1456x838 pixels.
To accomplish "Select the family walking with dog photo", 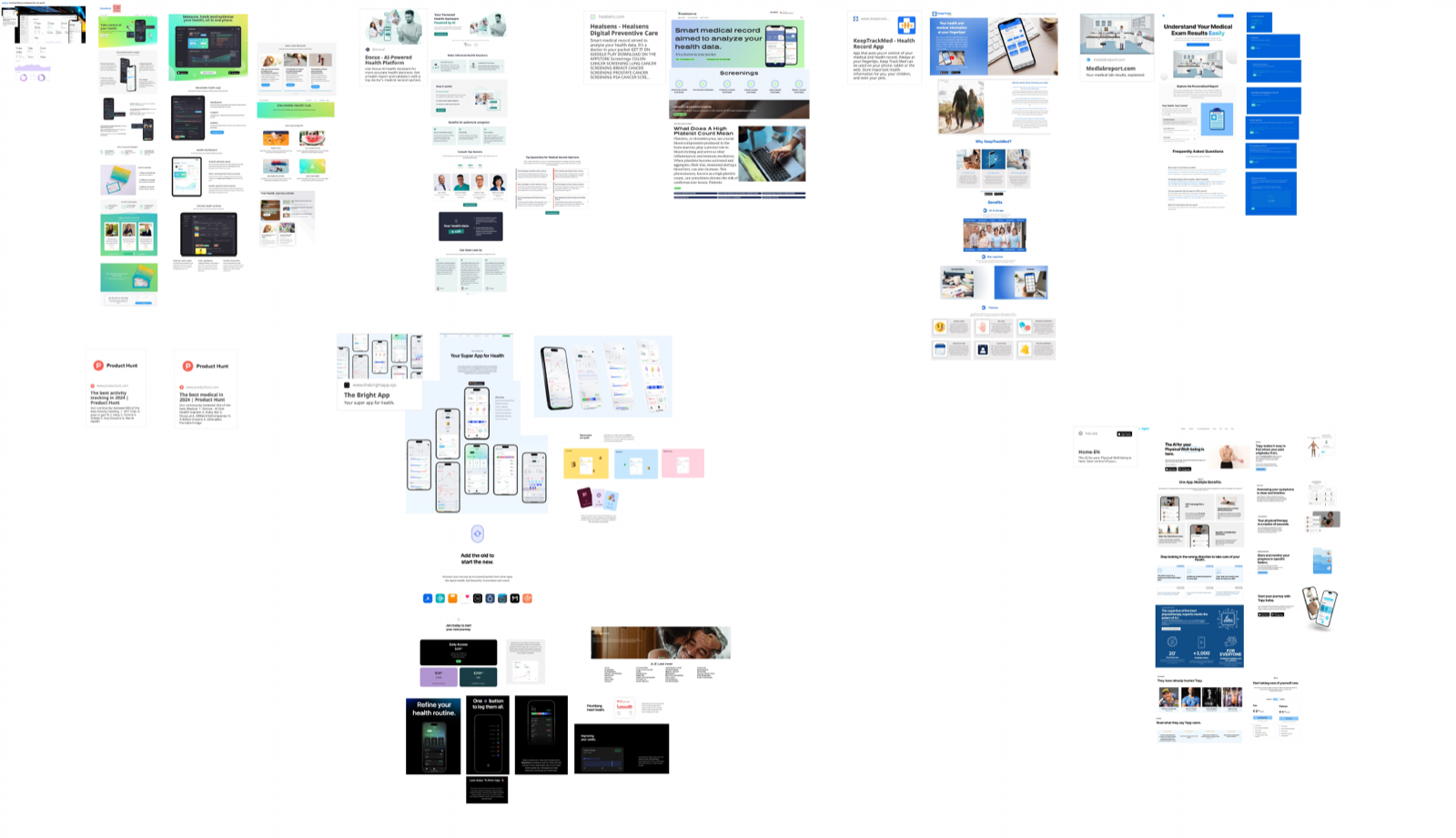I will point(961,106).
